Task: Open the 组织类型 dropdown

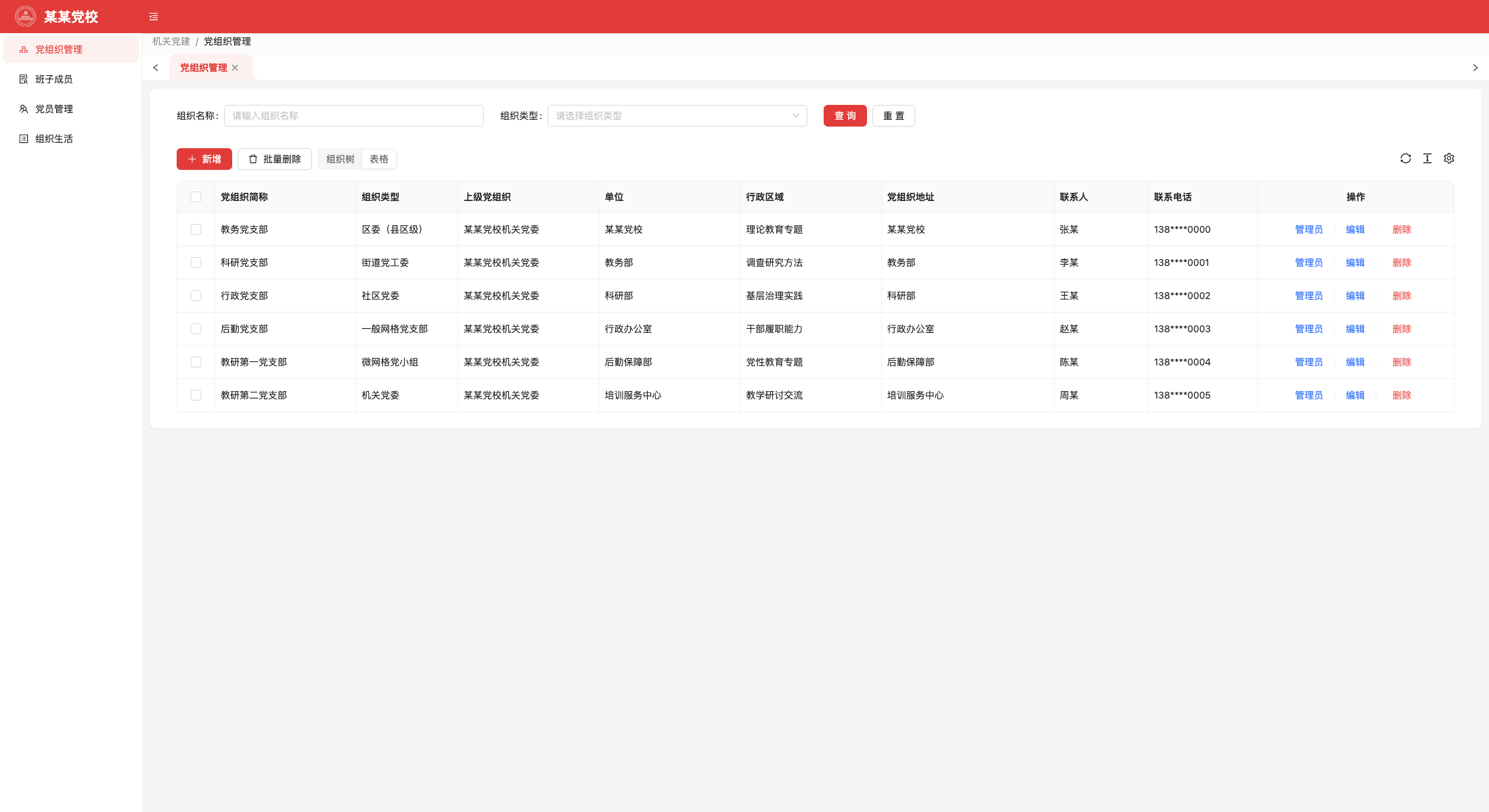Action: coord(677,116)
